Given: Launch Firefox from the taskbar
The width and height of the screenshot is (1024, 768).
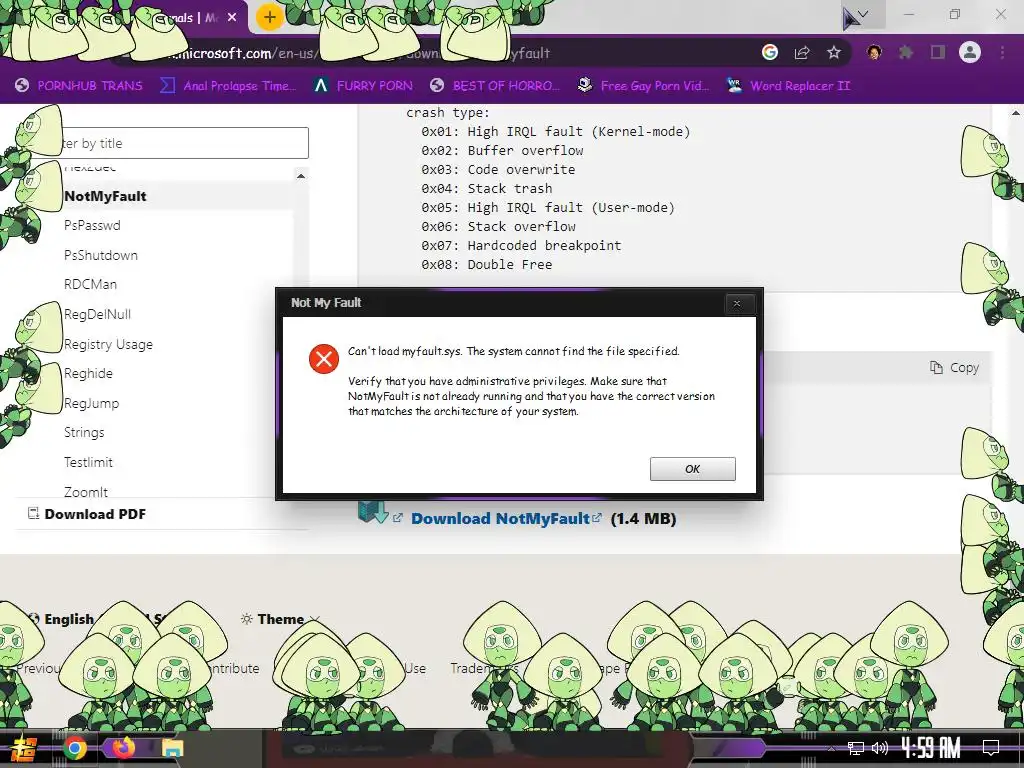Looking at the screenshot, I should (122, 748).
